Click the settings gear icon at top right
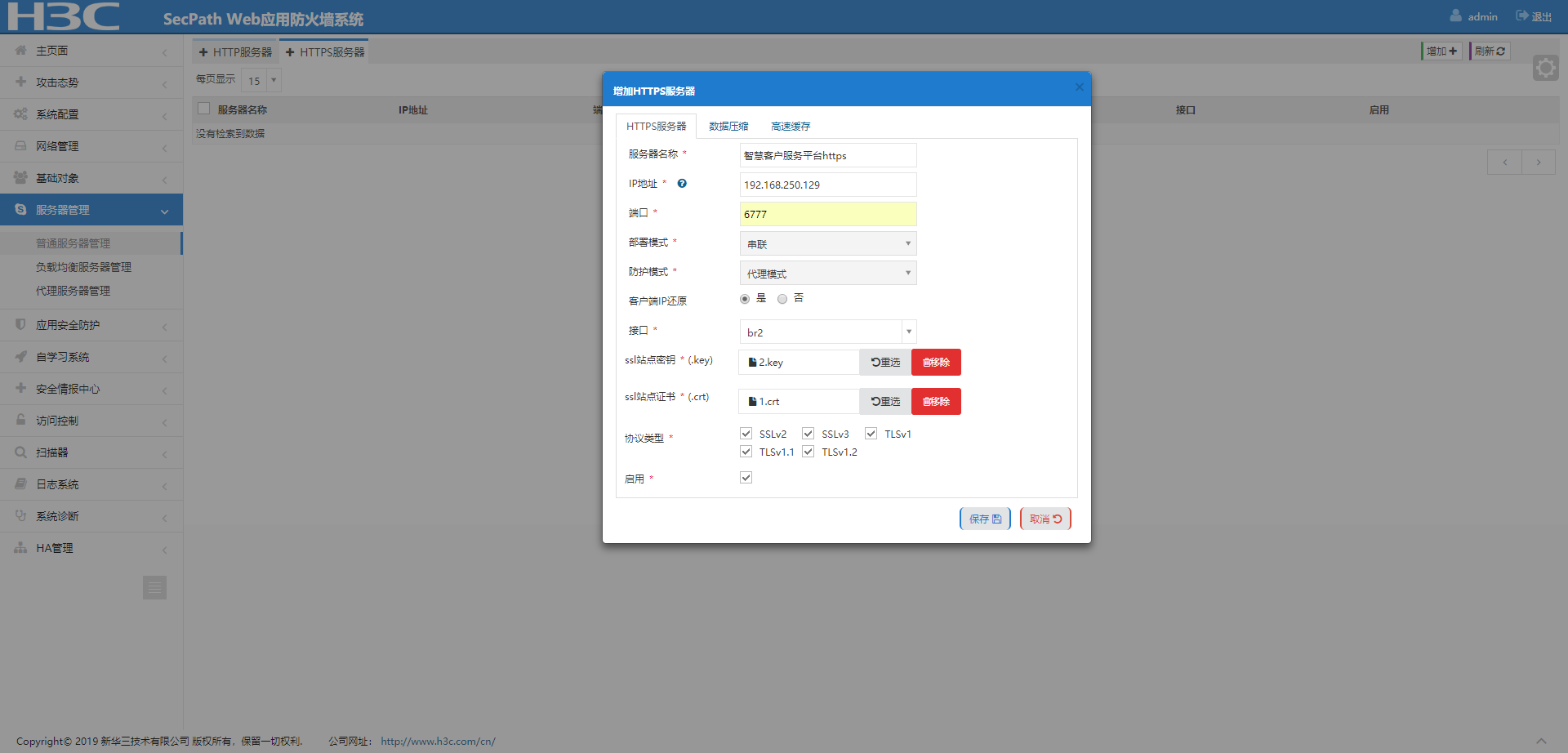The height and width of the screenshot is (753, 1568). click(x=1546, y=68)
